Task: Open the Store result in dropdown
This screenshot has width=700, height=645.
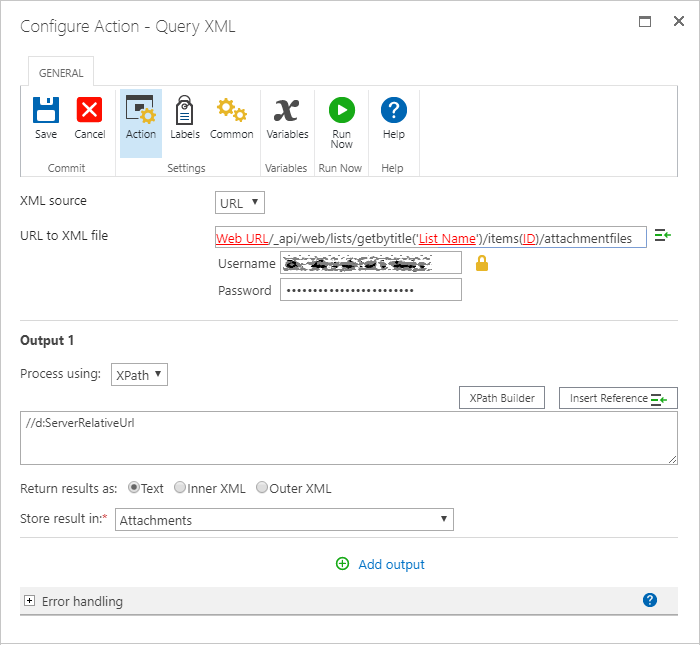Action: click(x=284, y=520)
